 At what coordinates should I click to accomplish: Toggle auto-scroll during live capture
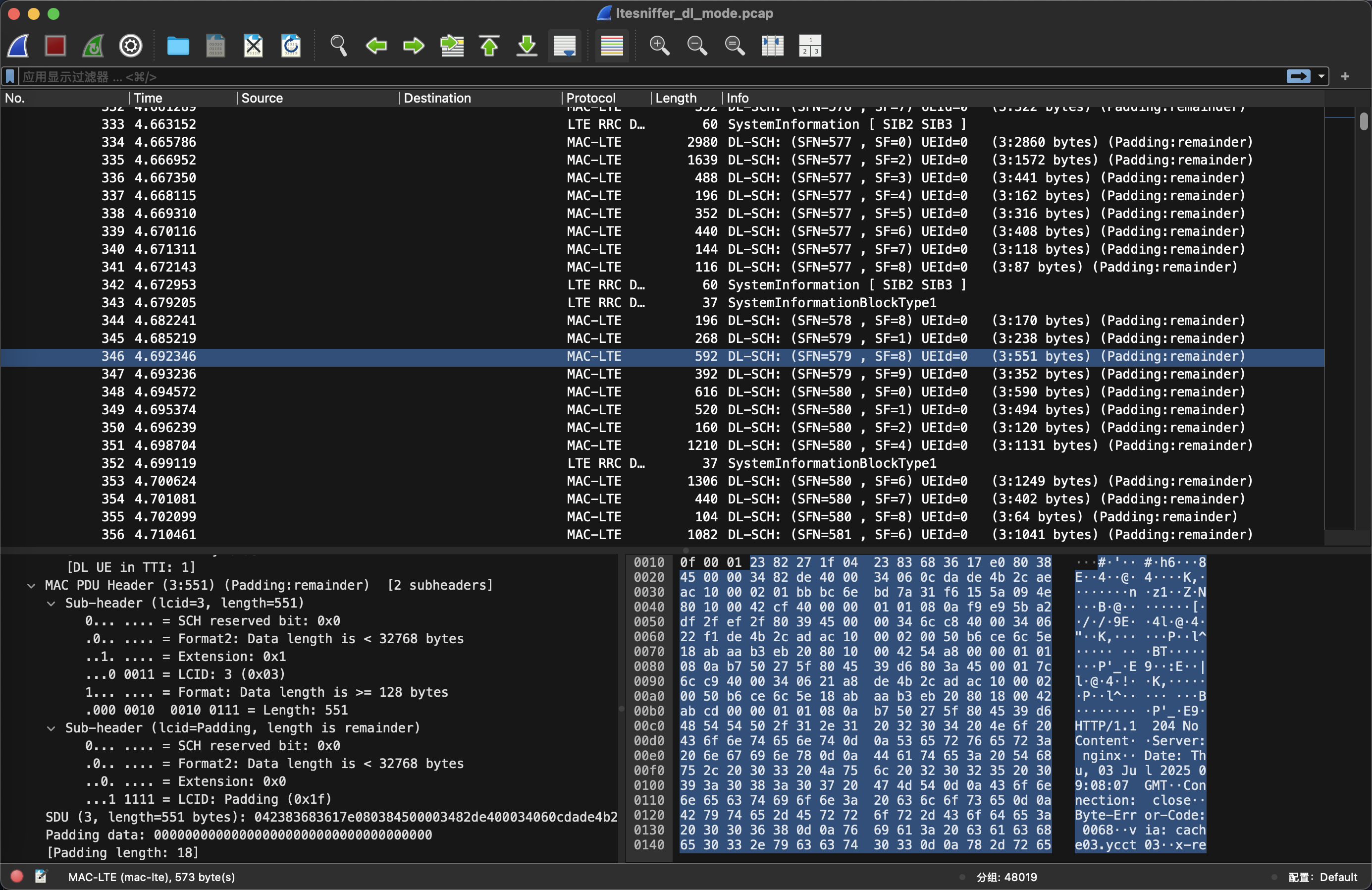point(564,46)
